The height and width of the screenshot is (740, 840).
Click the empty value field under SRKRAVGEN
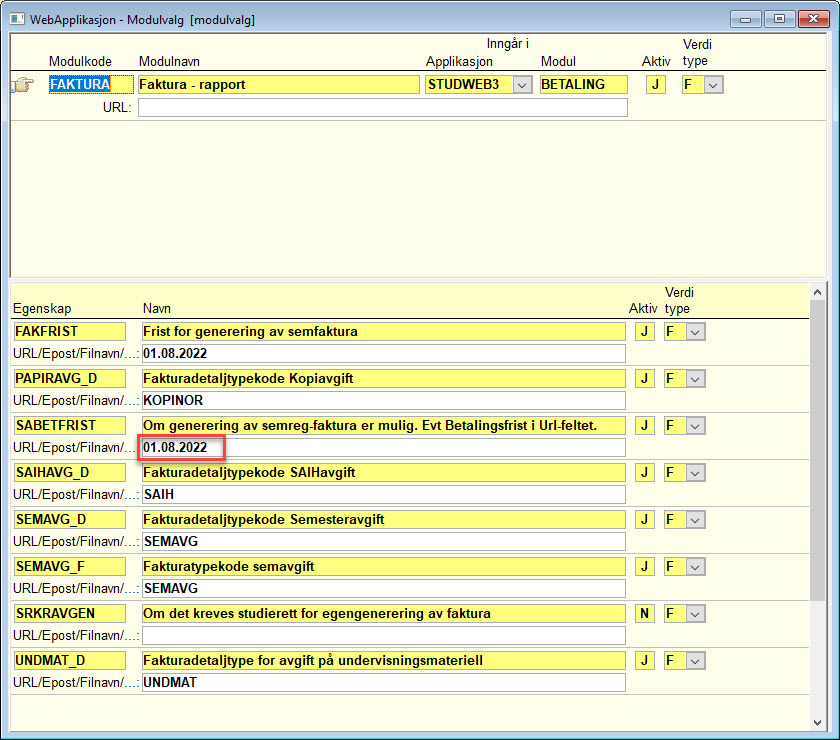(x=384, y=636)
